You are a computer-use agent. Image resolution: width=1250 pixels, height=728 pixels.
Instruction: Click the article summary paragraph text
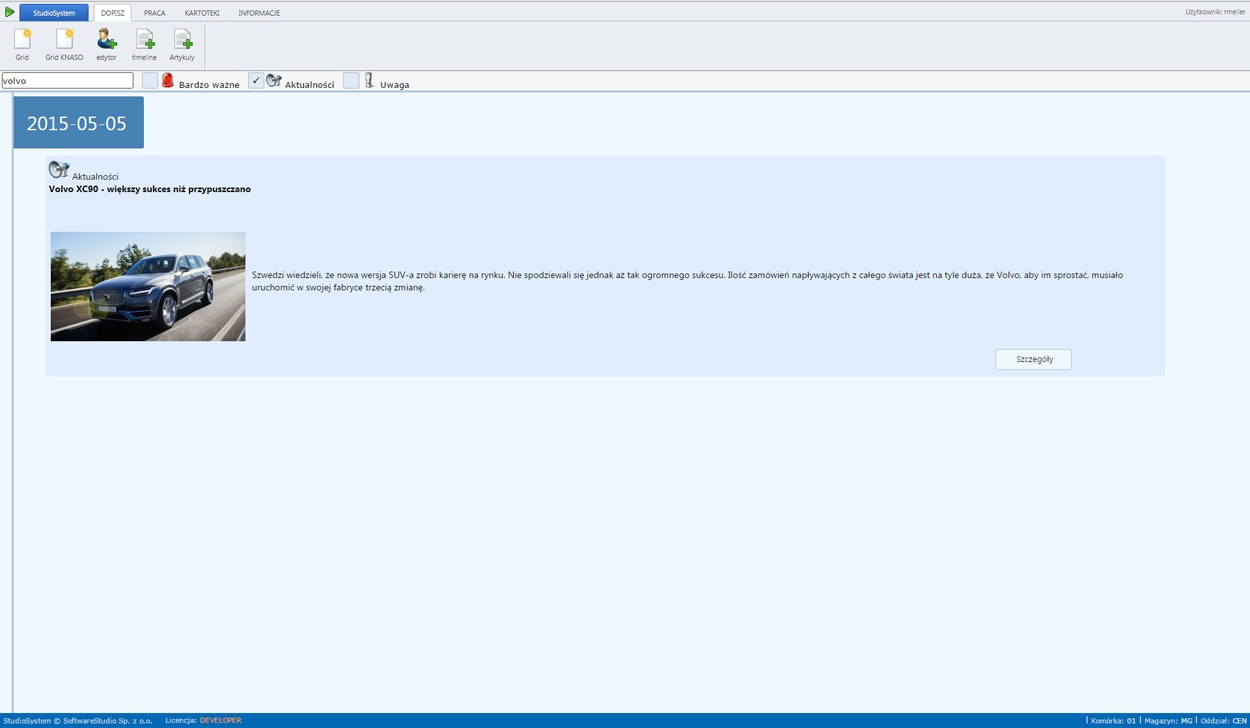(687, 281)
